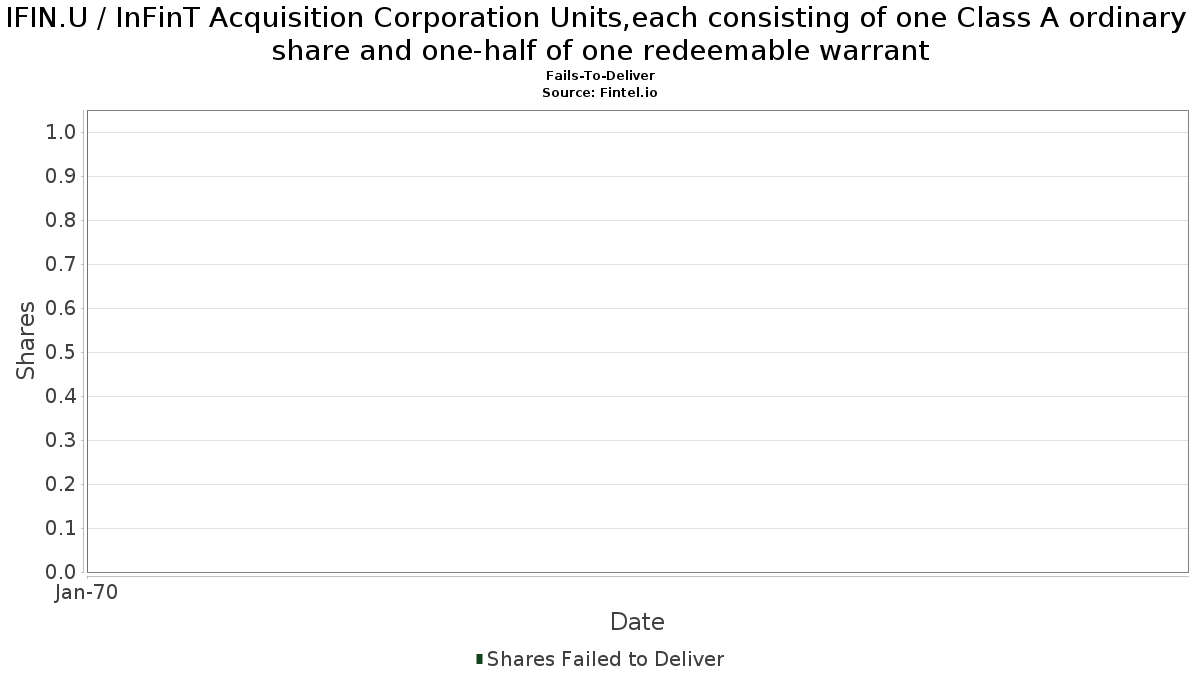Click the 0.3 y-axis tick label
1200x675 pixels.
click(61, 440)
